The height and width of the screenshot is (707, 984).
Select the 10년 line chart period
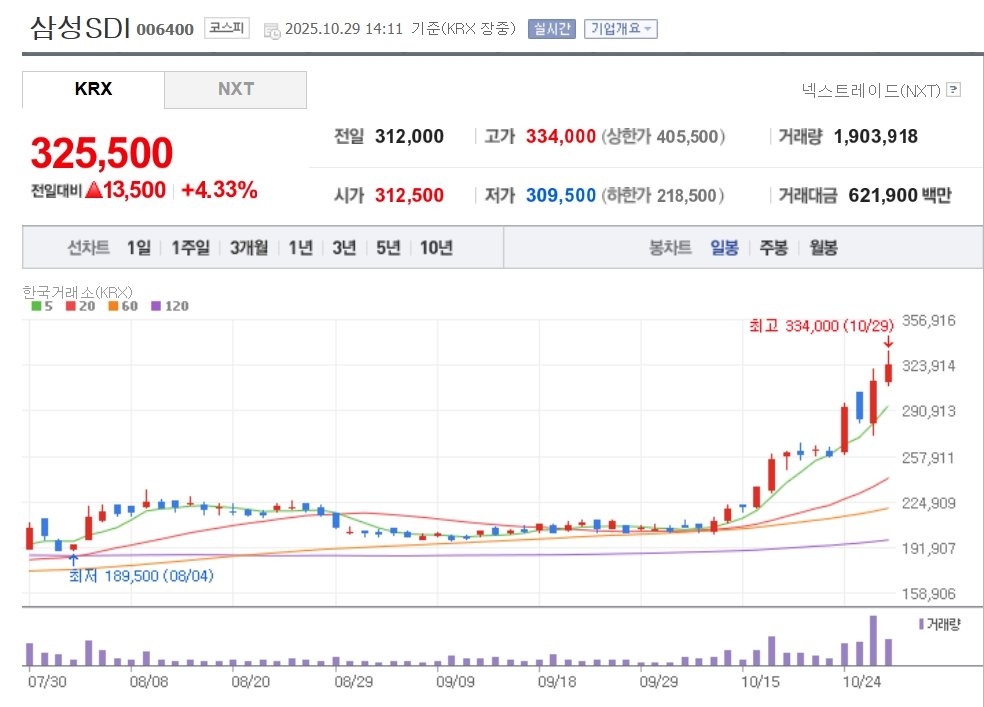(x=436, y=248)
